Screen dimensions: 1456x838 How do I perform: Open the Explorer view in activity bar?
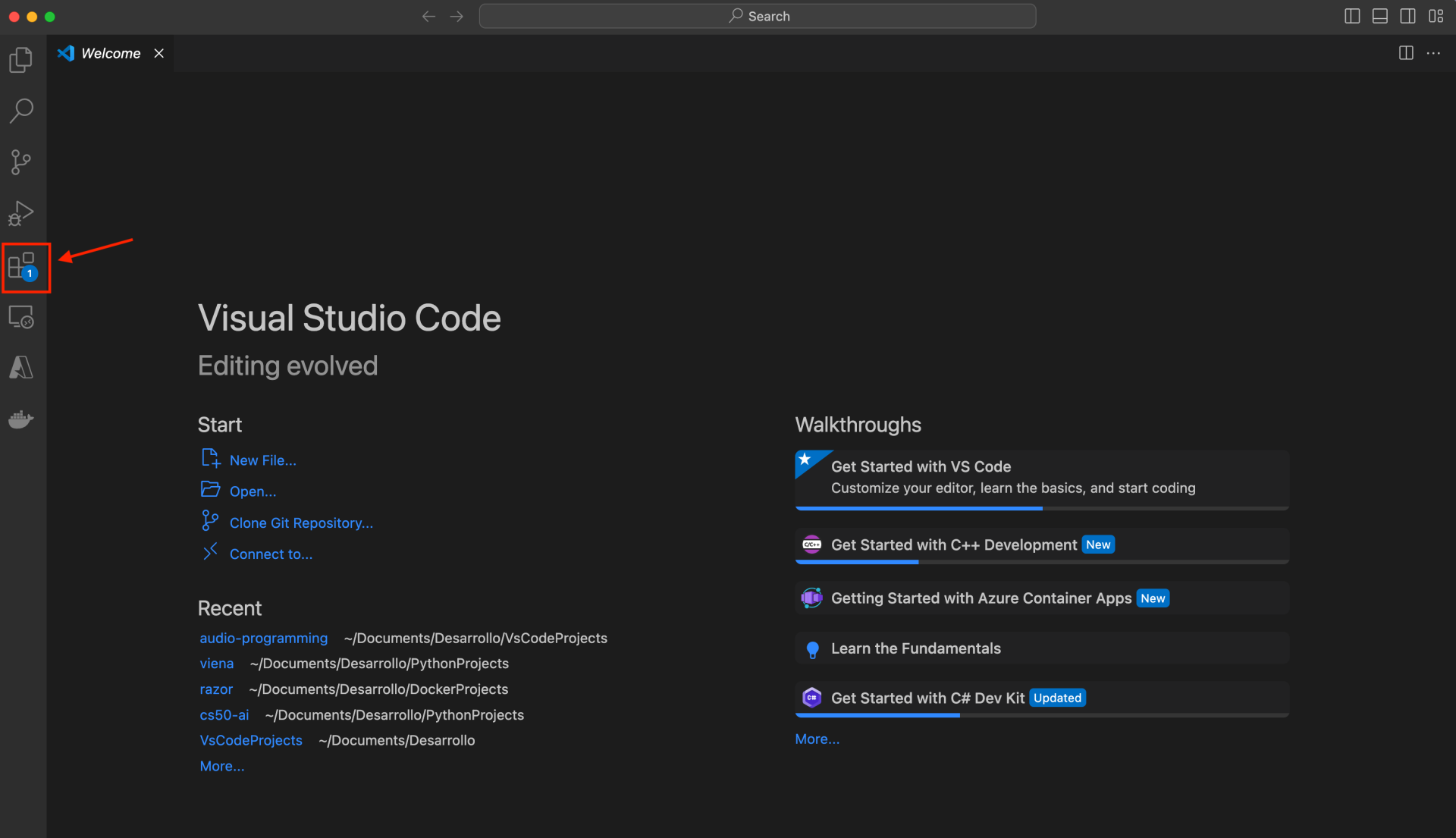(x=21, y=60)
